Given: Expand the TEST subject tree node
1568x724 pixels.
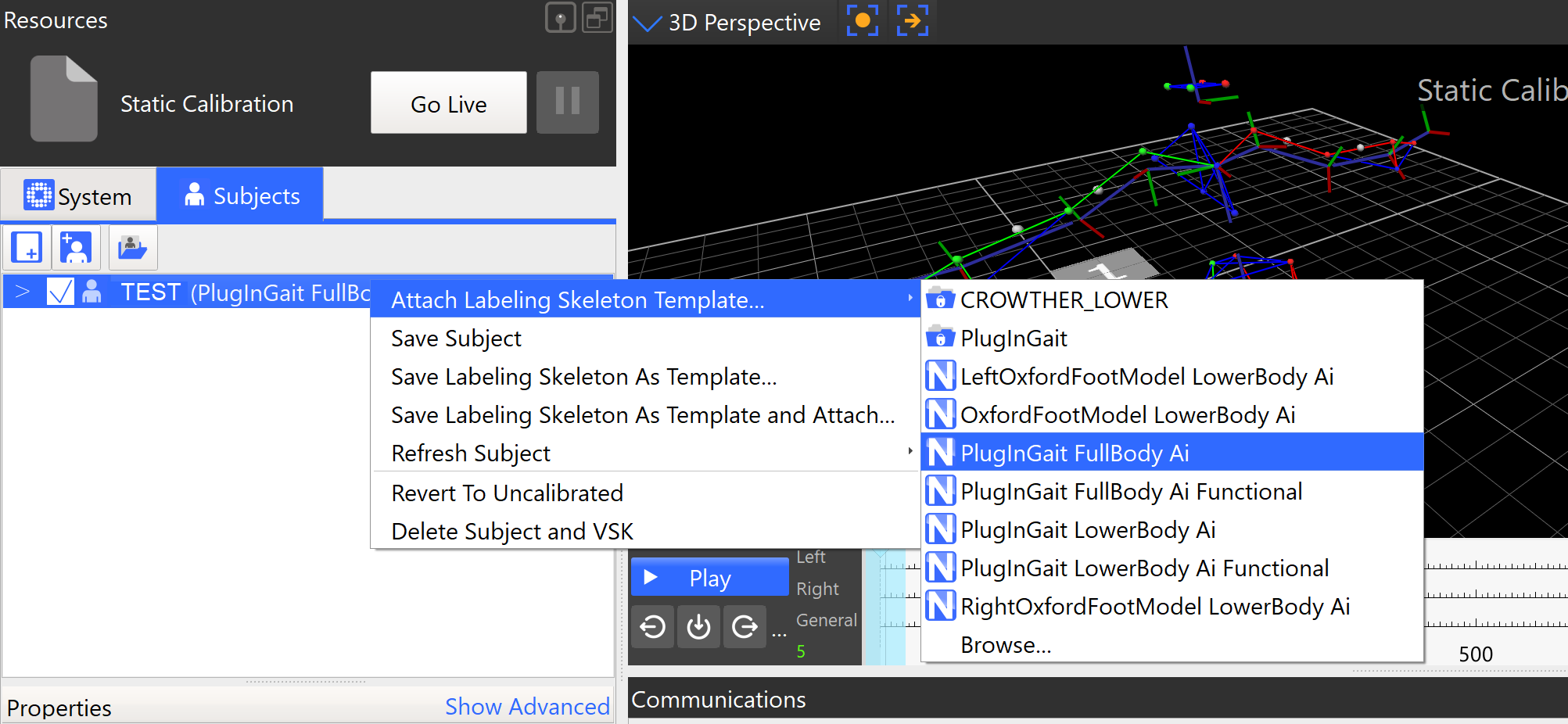Looking at the screenshot, I should click(23, 292).
